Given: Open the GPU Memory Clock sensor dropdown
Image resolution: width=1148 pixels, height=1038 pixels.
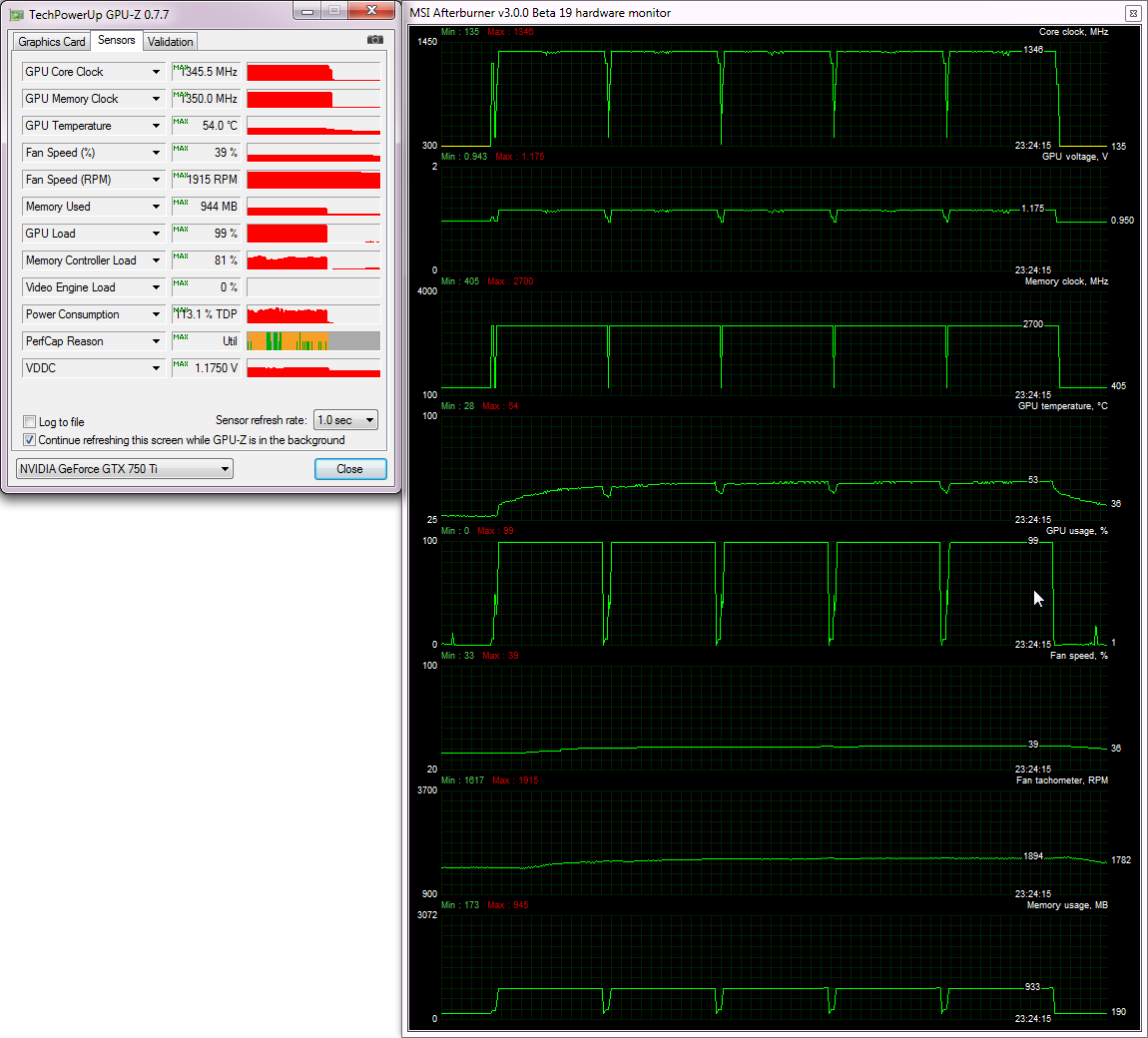Looking at the screenshot, I should tap(156, 99).
